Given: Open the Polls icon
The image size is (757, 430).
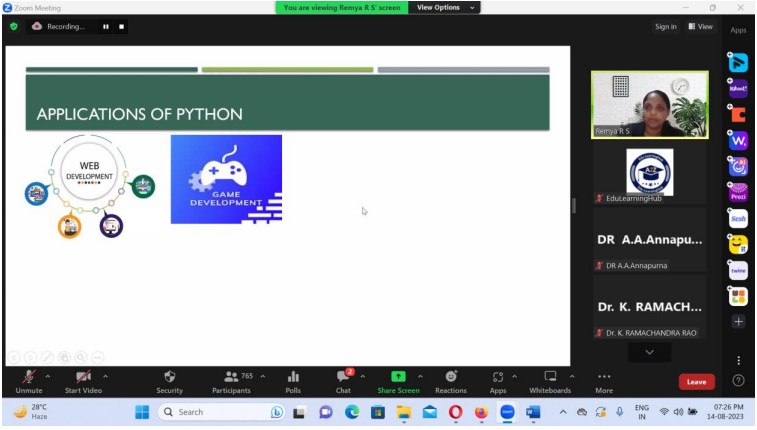Looking at the screenshot, I should (x=293, y=380).
